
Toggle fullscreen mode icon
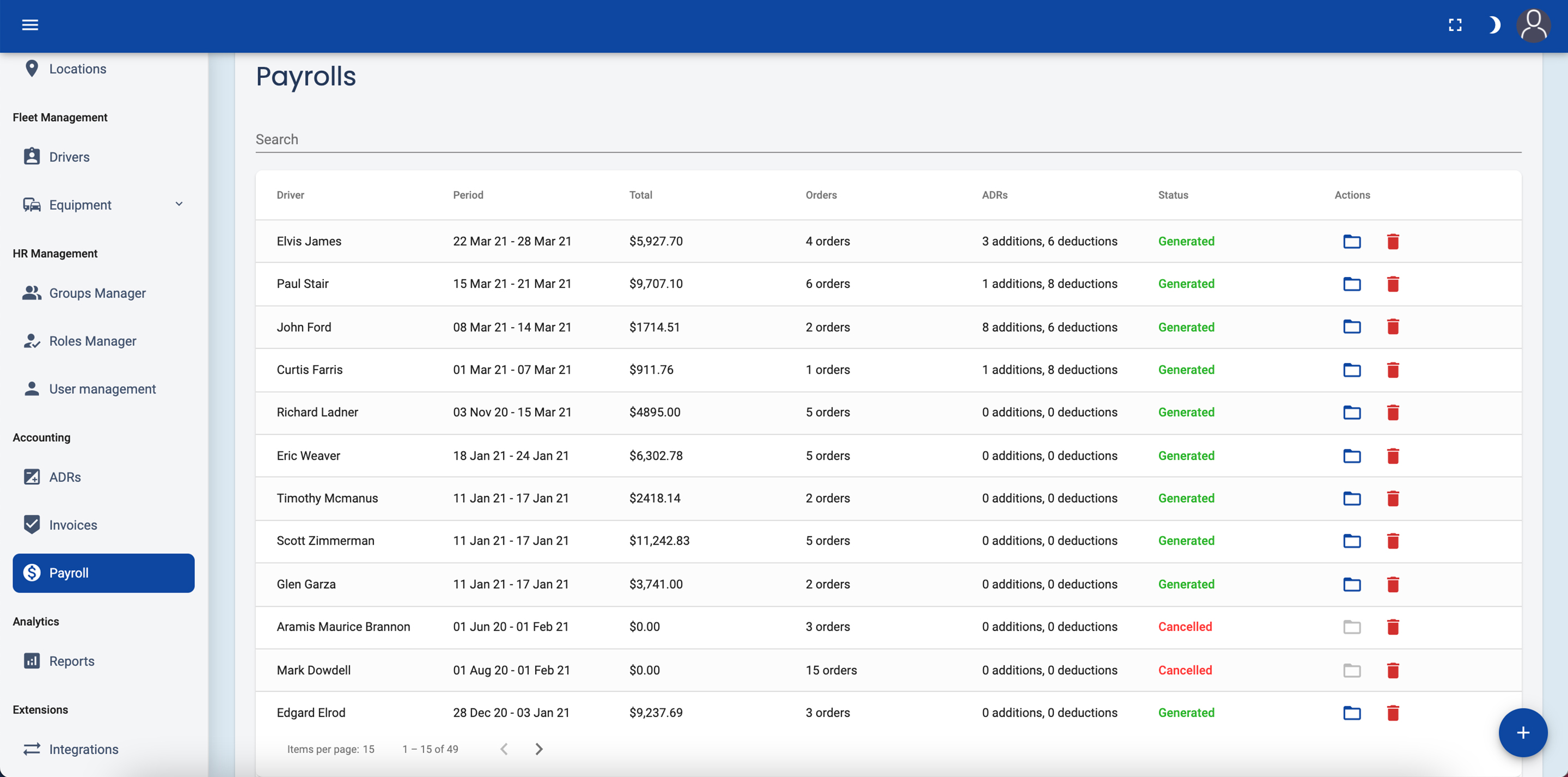pyautogui.click(x=1455, y=25)
